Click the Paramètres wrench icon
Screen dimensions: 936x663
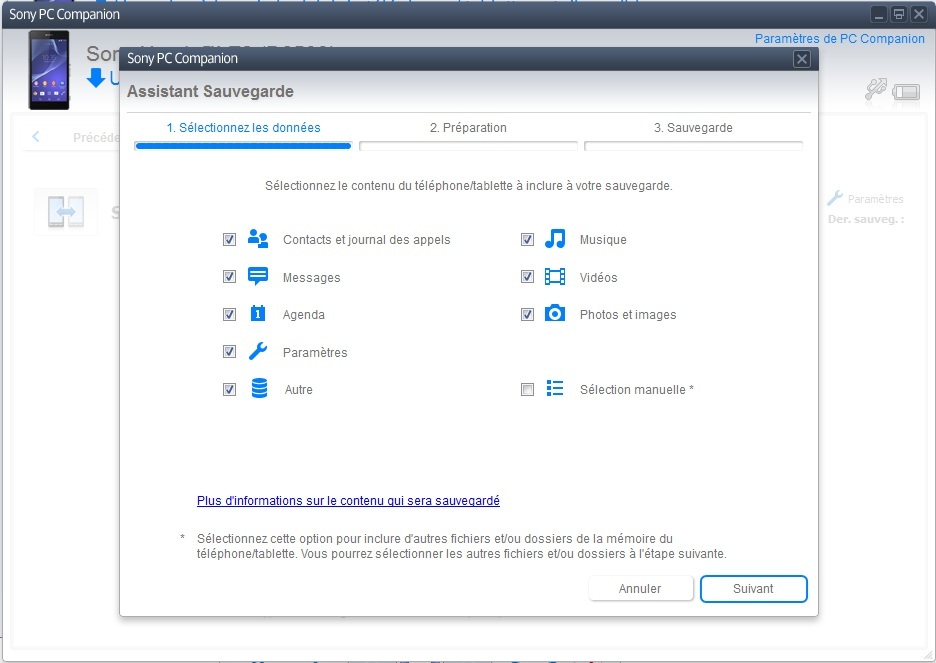[258, 352]
